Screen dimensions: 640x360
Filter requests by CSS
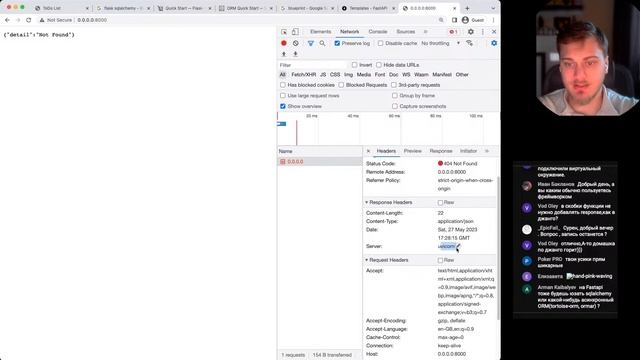[335, 75]
